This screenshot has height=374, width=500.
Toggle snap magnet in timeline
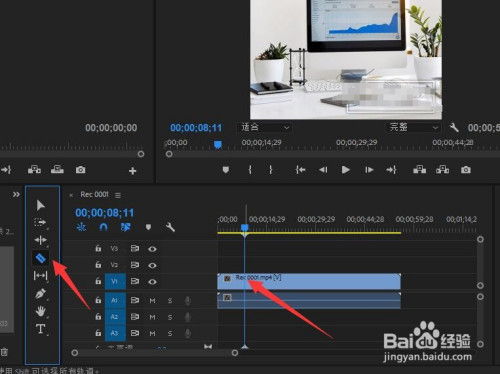[x=103, y=227]
